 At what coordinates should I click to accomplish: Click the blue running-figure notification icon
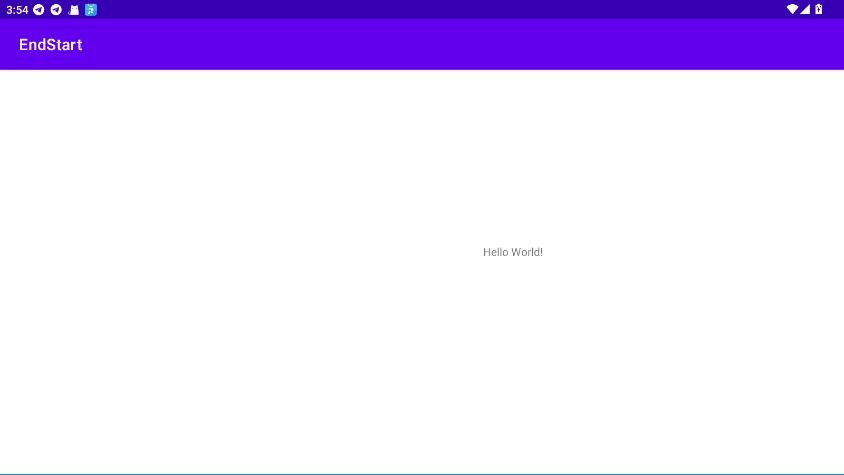click(91, 9)
